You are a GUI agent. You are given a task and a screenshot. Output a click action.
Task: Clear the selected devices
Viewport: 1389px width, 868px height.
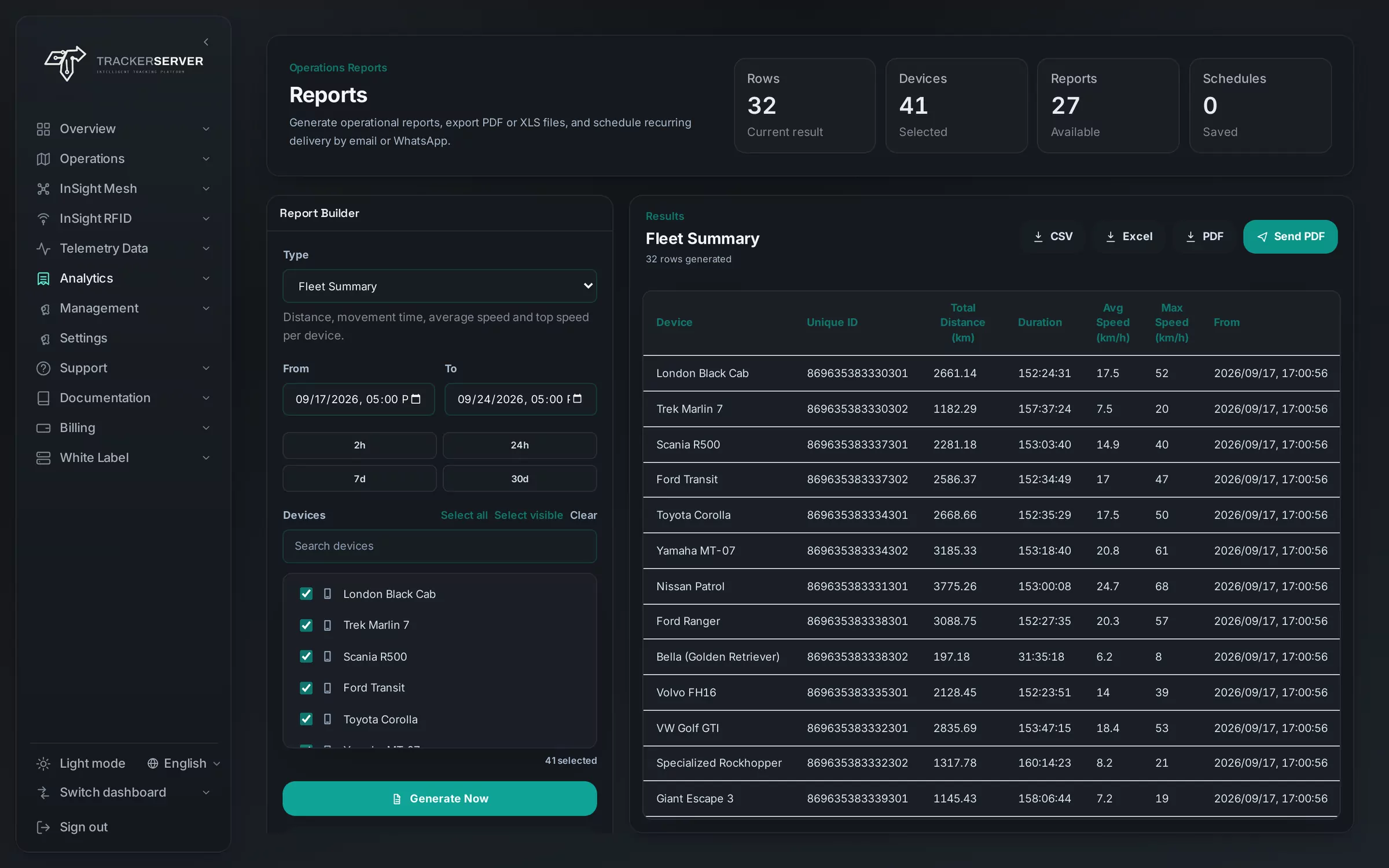(583, 515)
